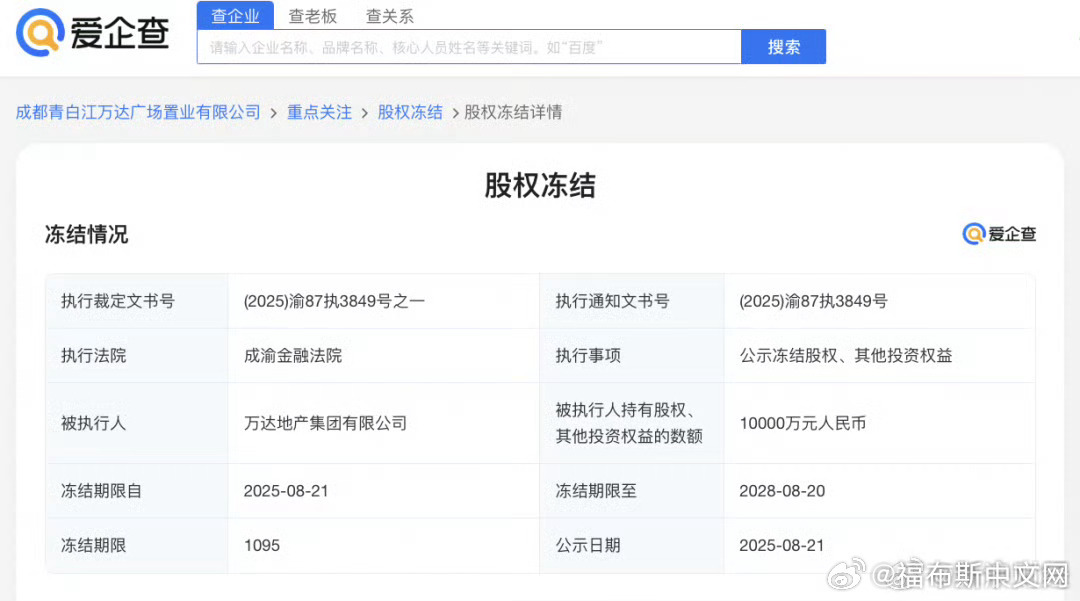Switch to the 查关系 tab

389,17
